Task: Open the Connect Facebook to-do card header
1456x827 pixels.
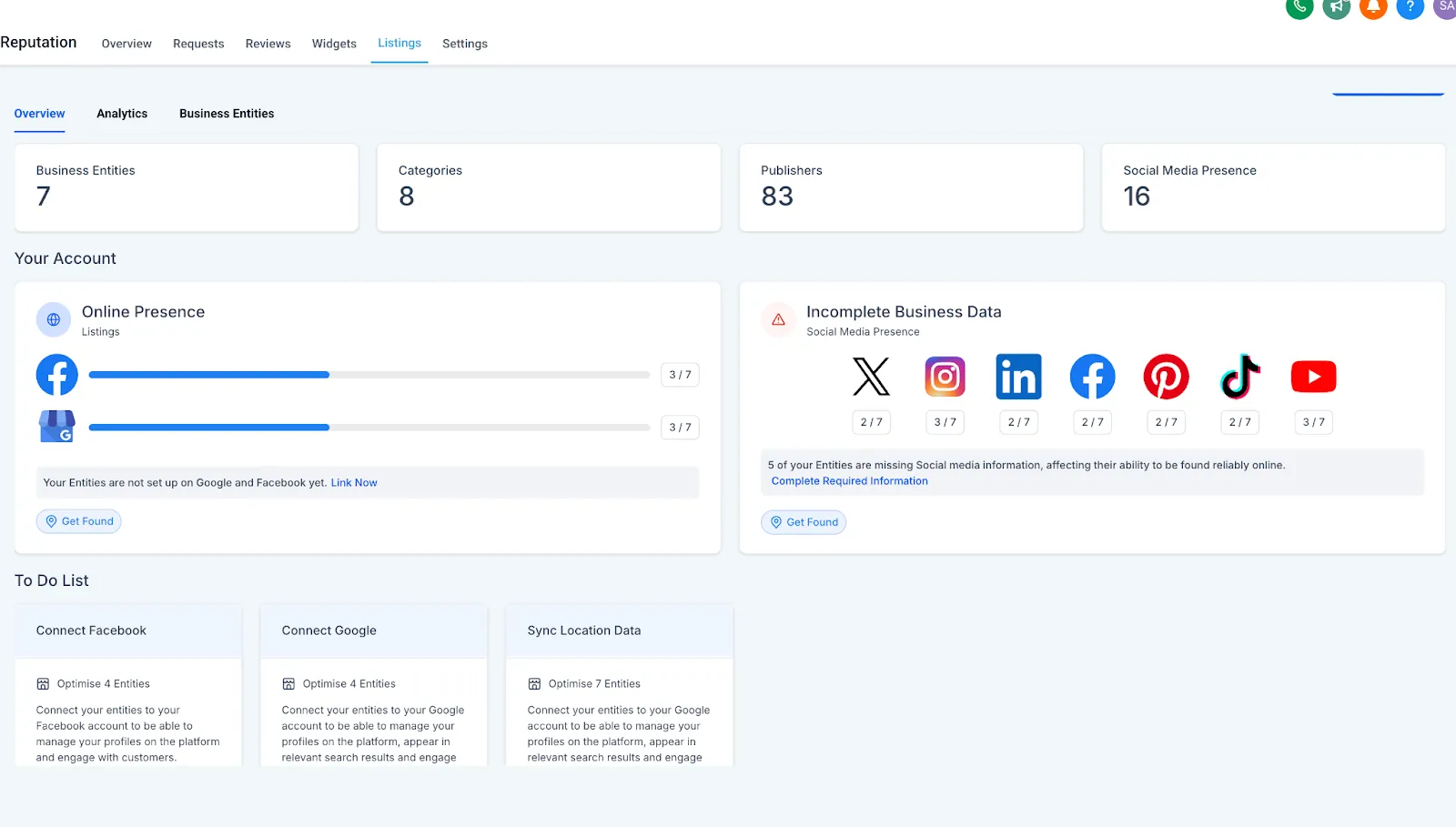Action: click(128, 631)
